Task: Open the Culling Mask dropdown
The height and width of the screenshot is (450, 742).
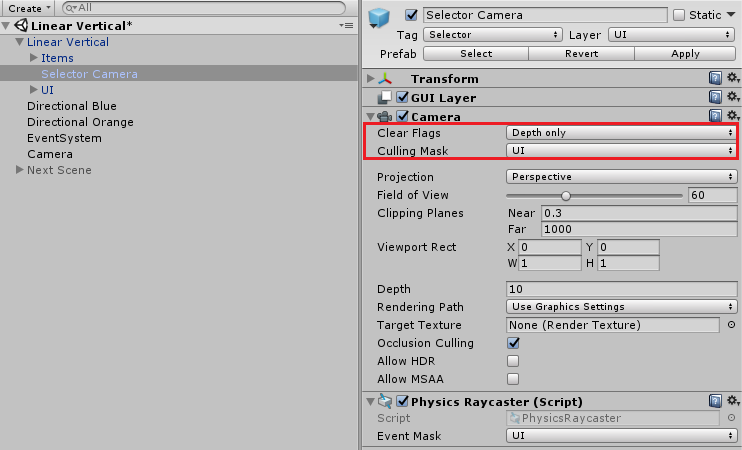Action: tap(622, 150)
